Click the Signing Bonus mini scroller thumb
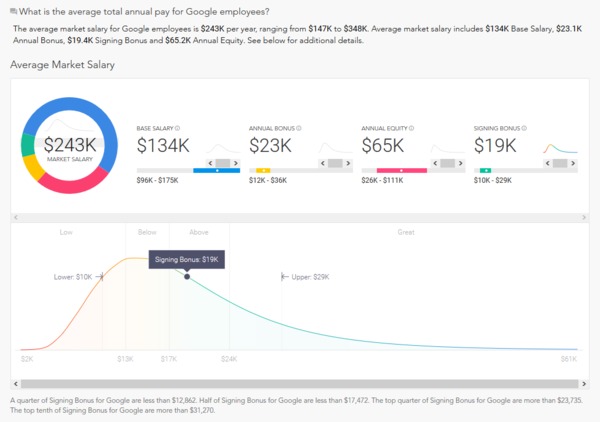 560,163
